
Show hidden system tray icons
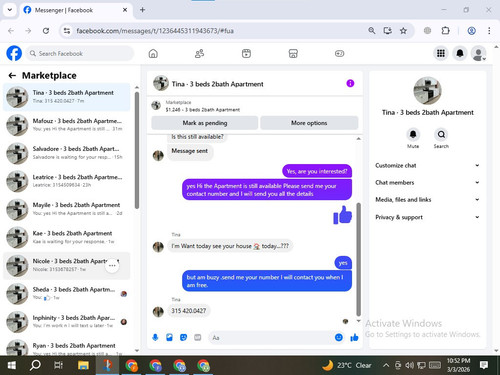[386, 365]
